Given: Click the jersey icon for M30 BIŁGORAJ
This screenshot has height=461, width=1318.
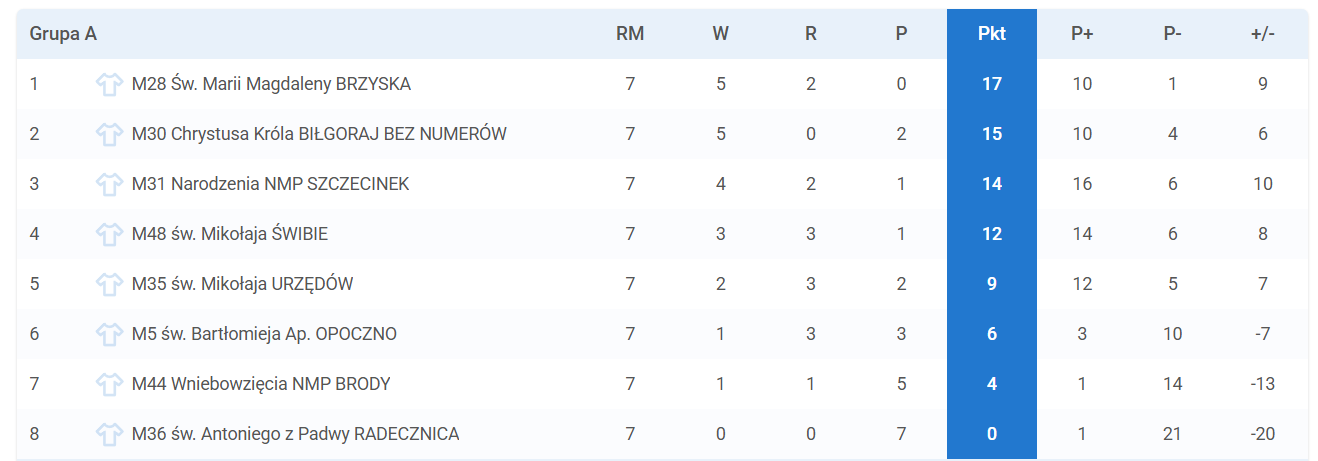Looking at the screenshot, I should click(109, 134).
